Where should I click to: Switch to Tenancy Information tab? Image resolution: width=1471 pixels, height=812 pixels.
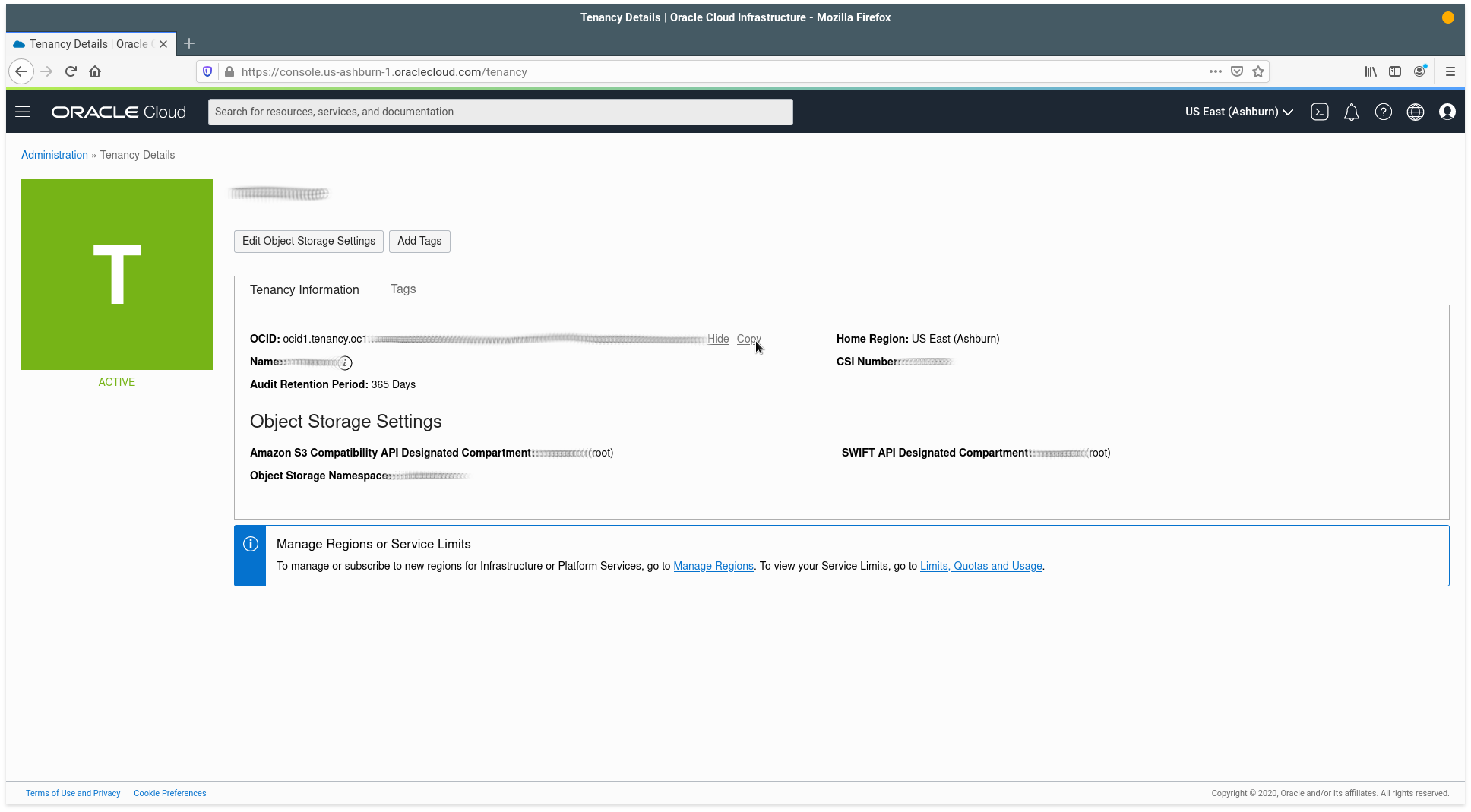(305, 290)
